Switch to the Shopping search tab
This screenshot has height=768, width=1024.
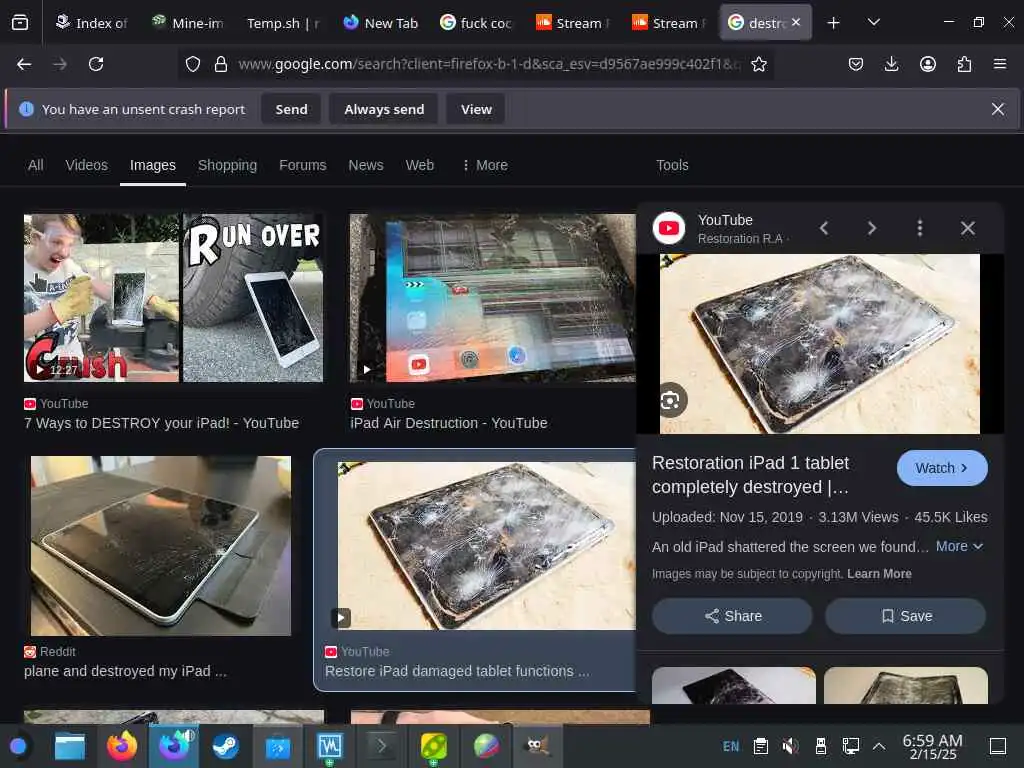tap(227, 165)
